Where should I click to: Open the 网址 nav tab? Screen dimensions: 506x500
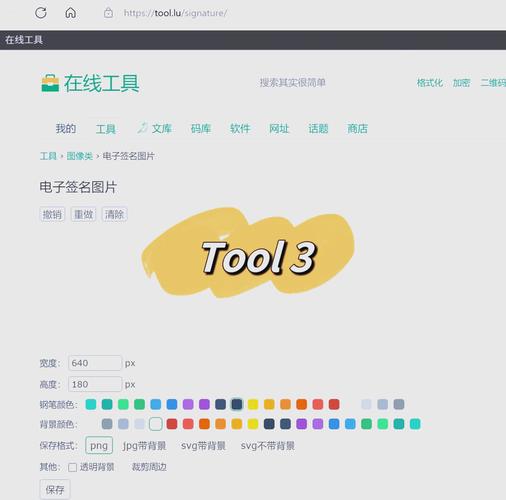(279, 129)
